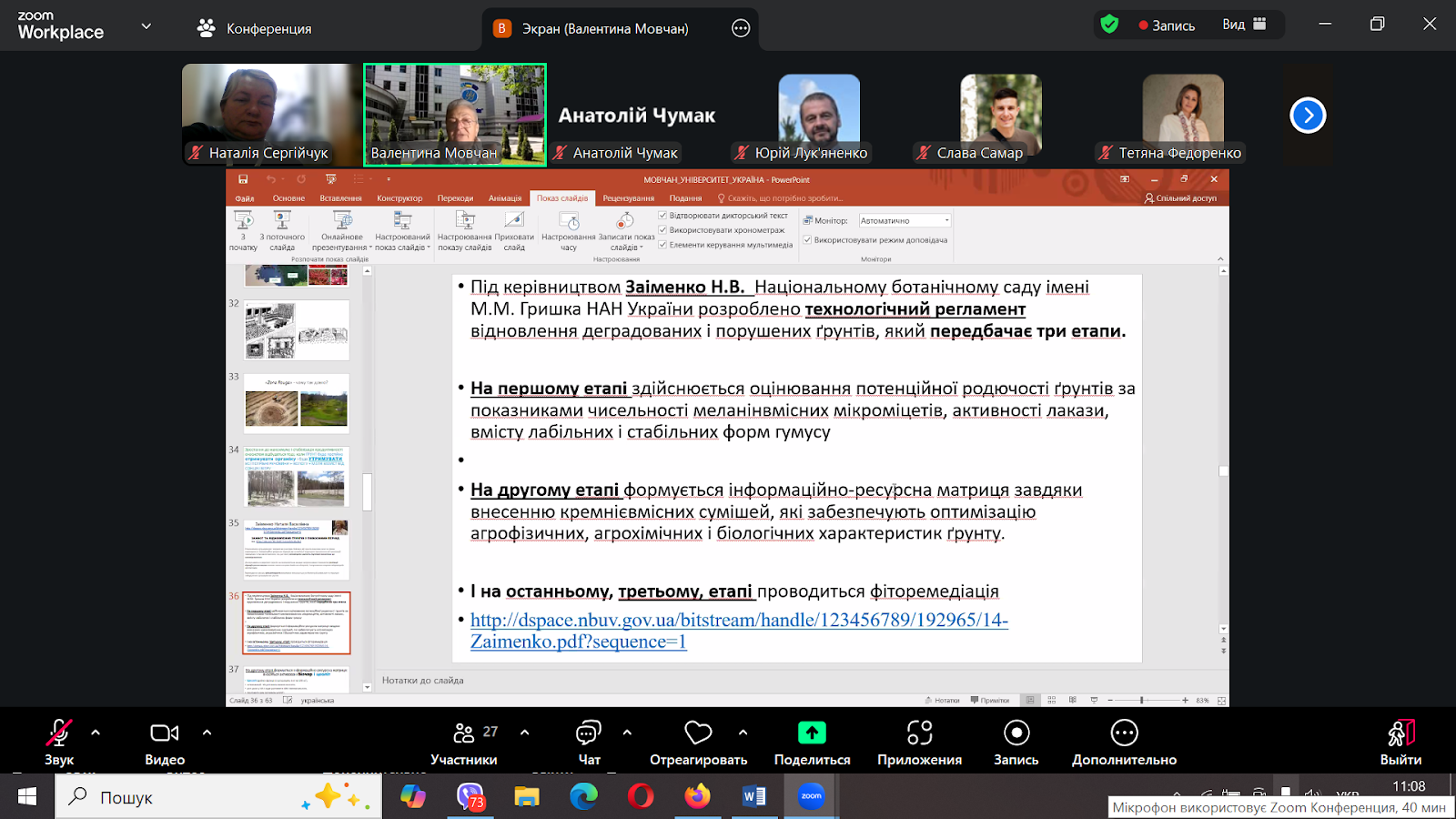
Task: Select slide 33 thumbnail
Action: point(296,403)
